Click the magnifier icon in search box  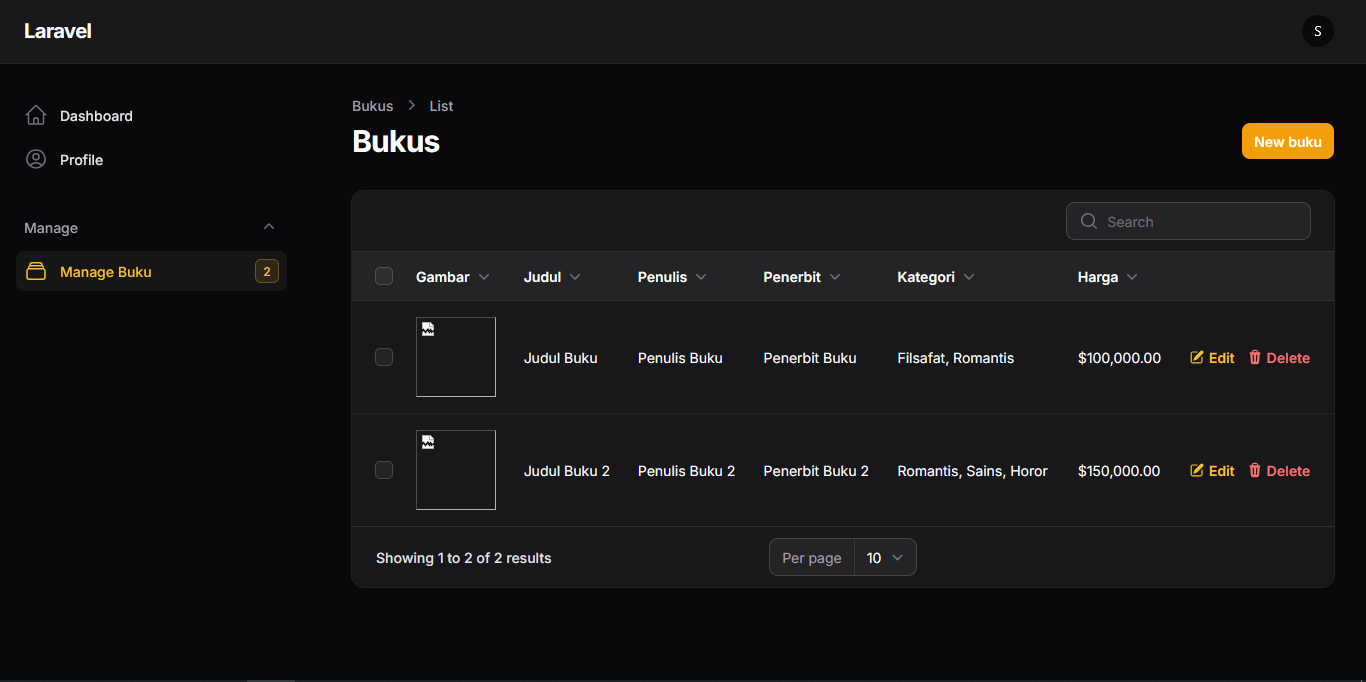click(1089, 222)
